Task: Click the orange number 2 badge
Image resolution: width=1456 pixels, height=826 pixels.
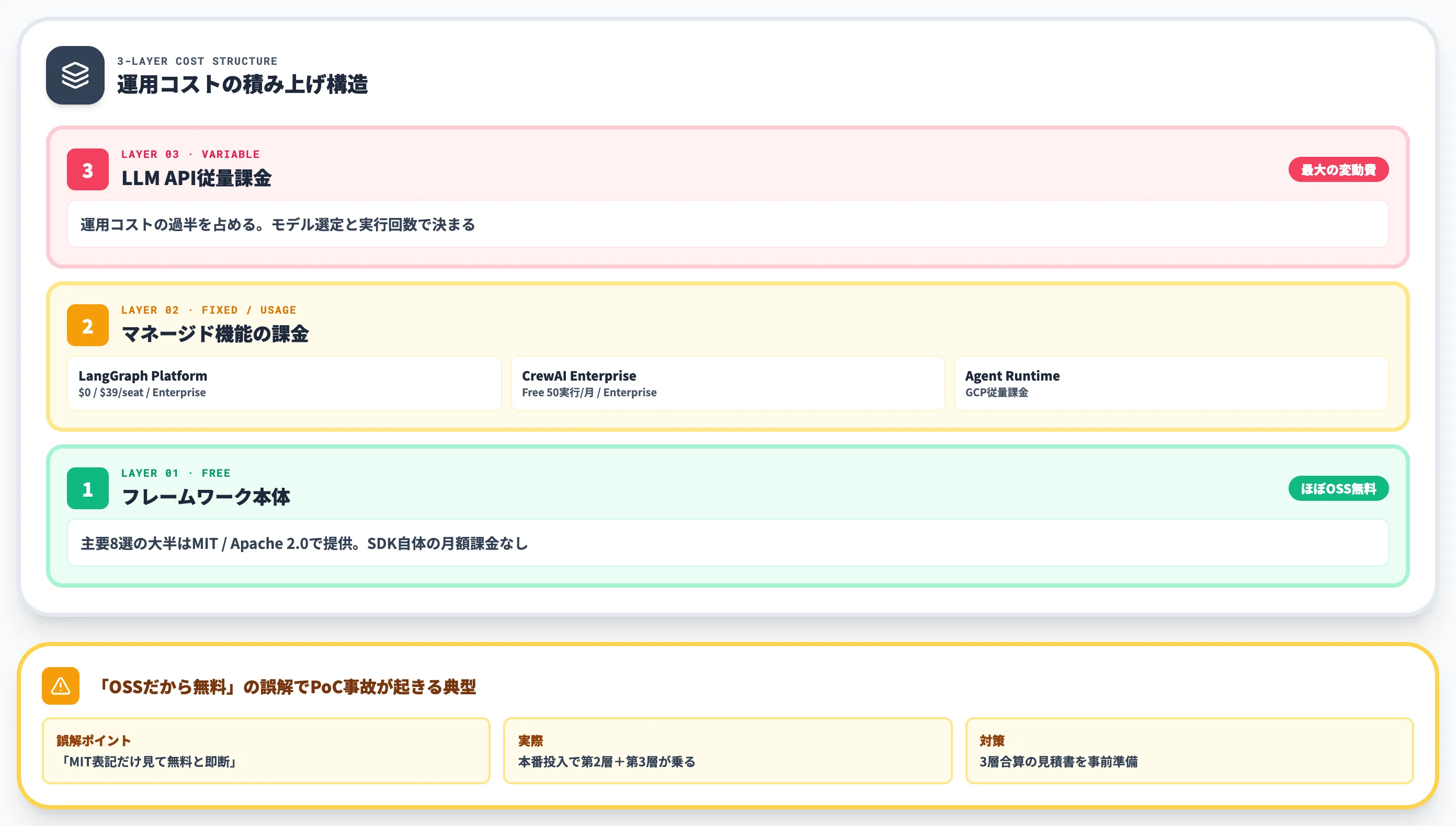Action: (87, 326)
